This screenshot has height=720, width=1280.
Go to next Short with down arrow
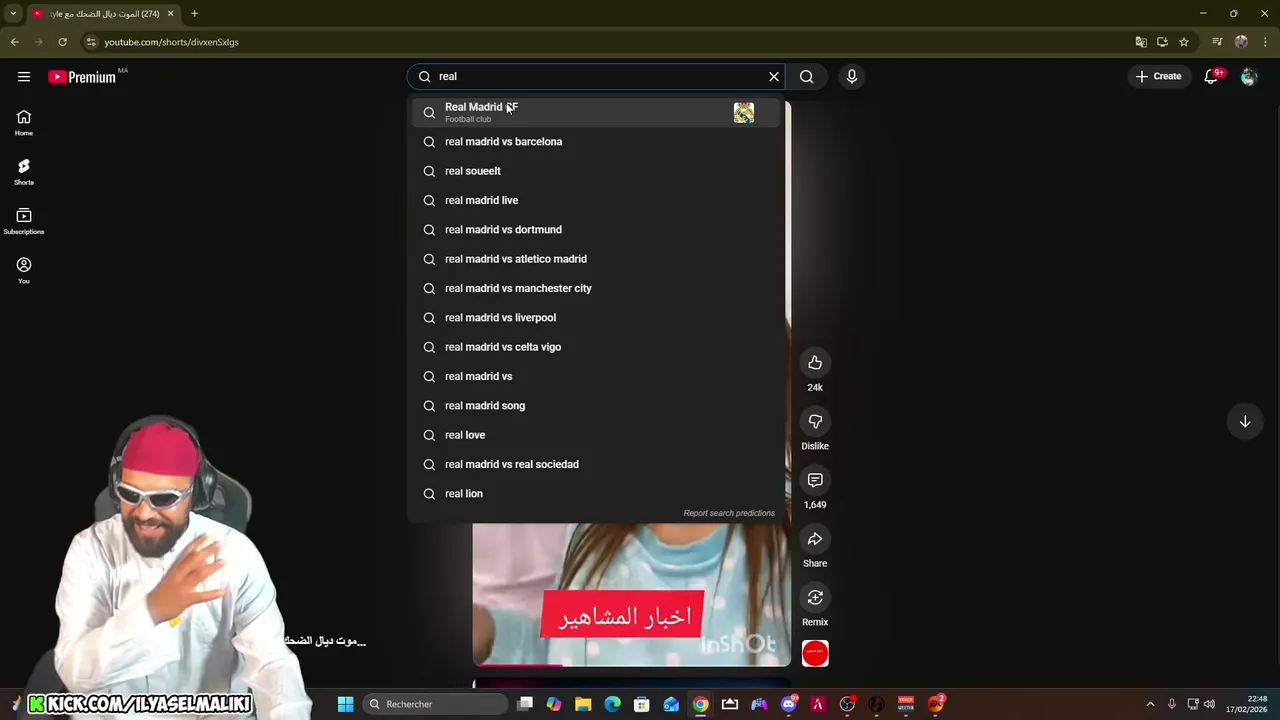(x=1245, y=422)
